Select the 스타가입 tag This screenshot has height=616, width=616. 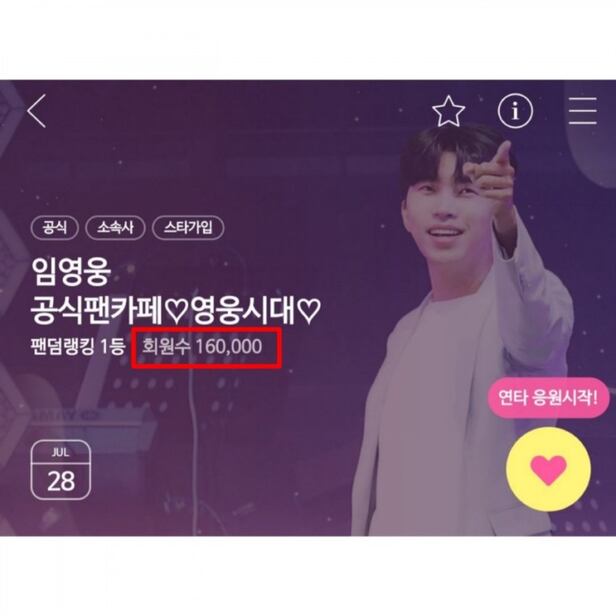(188, 227)
